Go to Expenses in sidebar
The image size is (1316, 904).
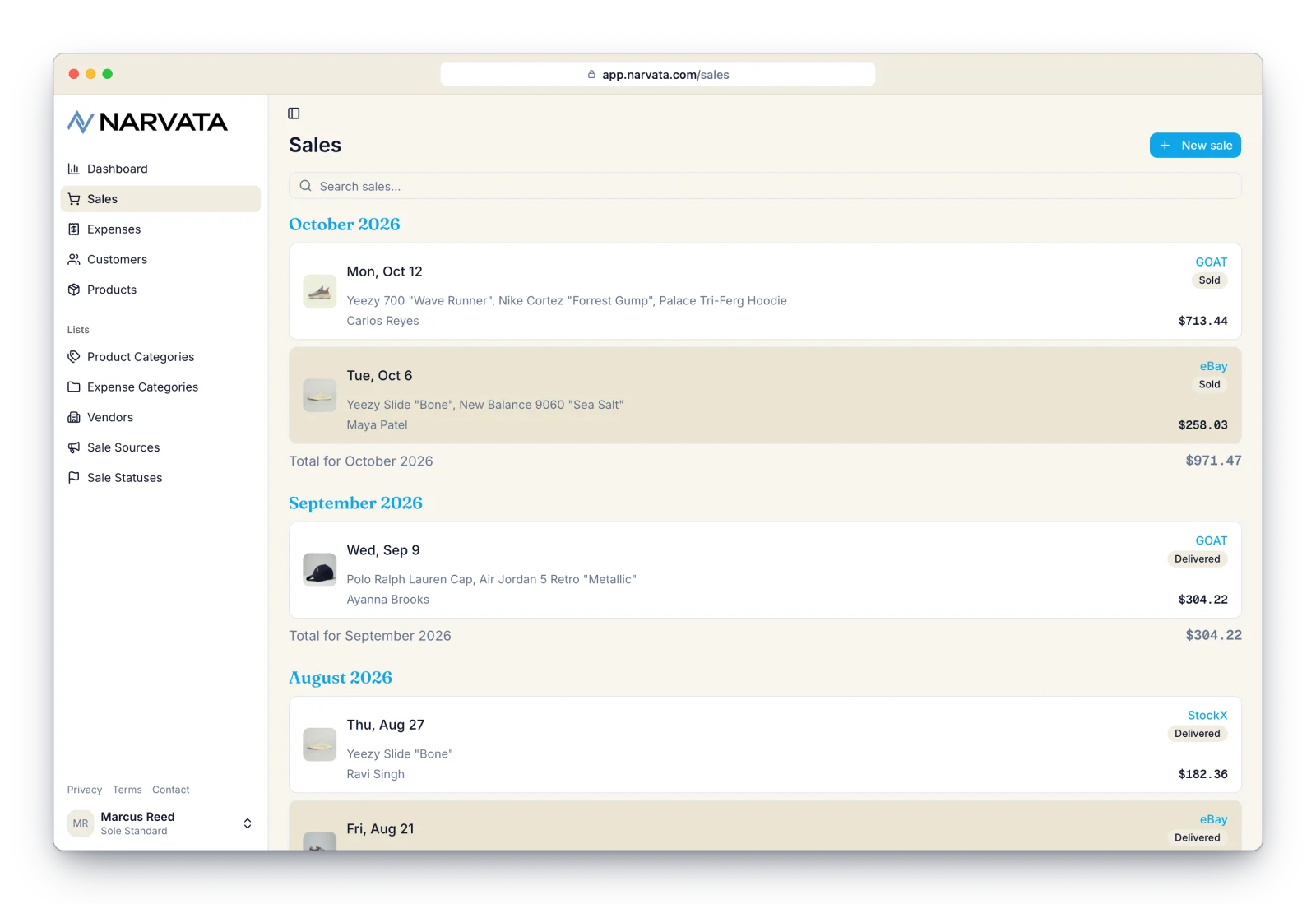pos(160,229)
